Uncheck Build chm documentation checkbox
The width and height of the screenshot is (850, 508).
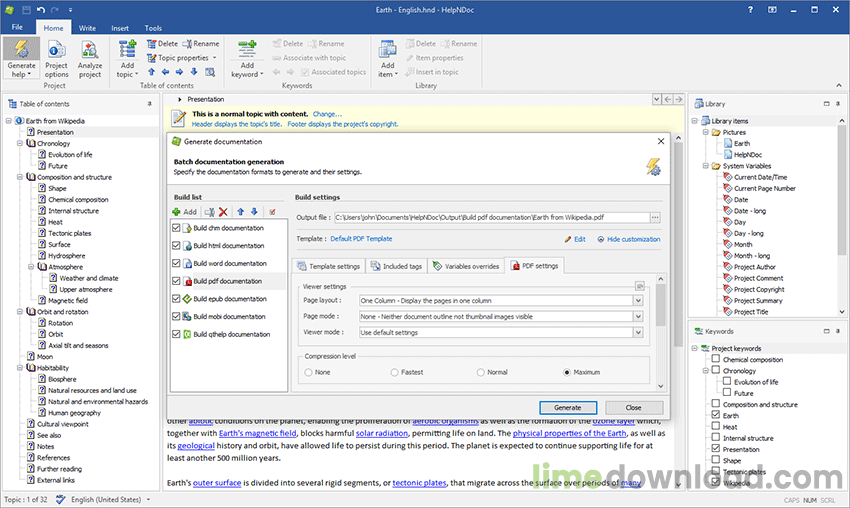177,228
